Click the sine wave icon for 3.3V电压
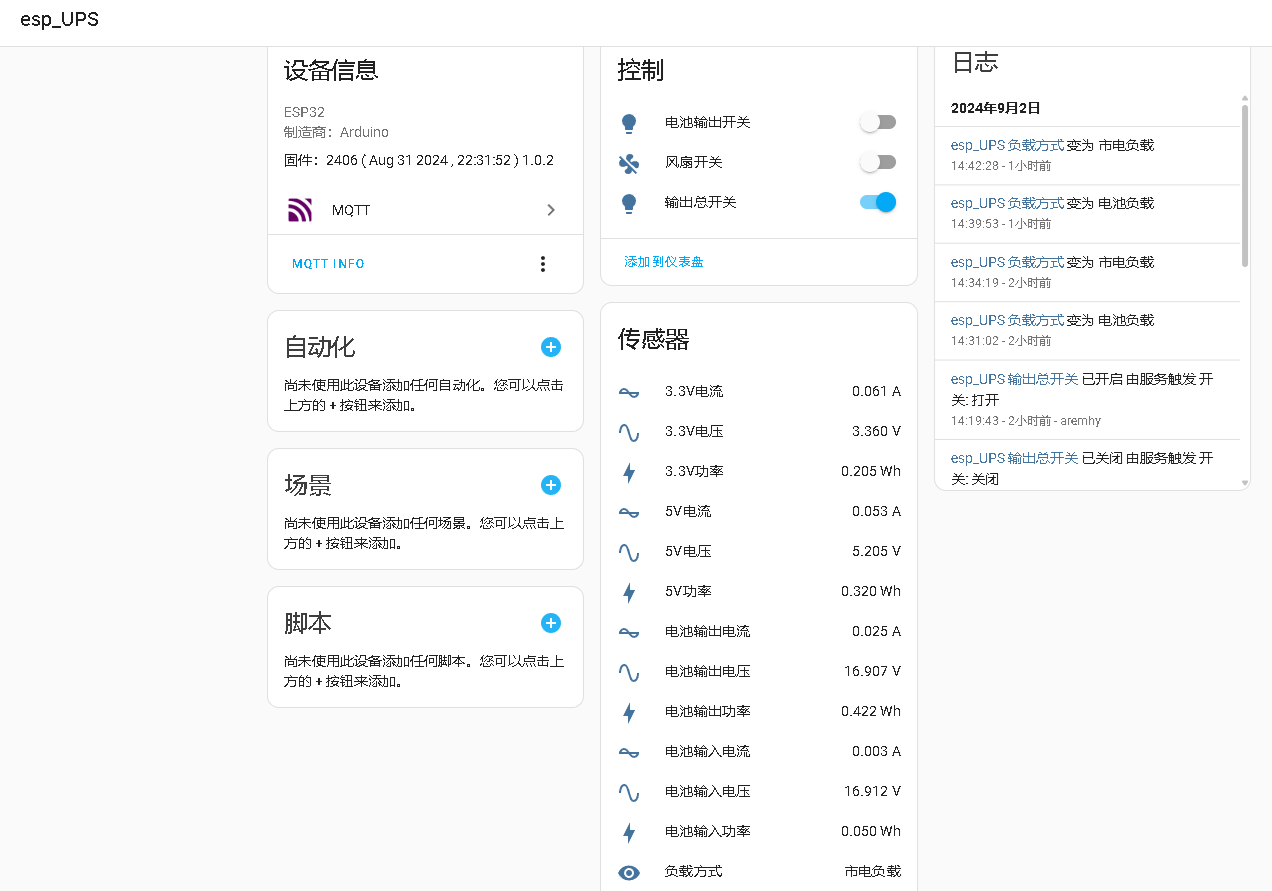Screen dimensions: 1272x891 629,432
